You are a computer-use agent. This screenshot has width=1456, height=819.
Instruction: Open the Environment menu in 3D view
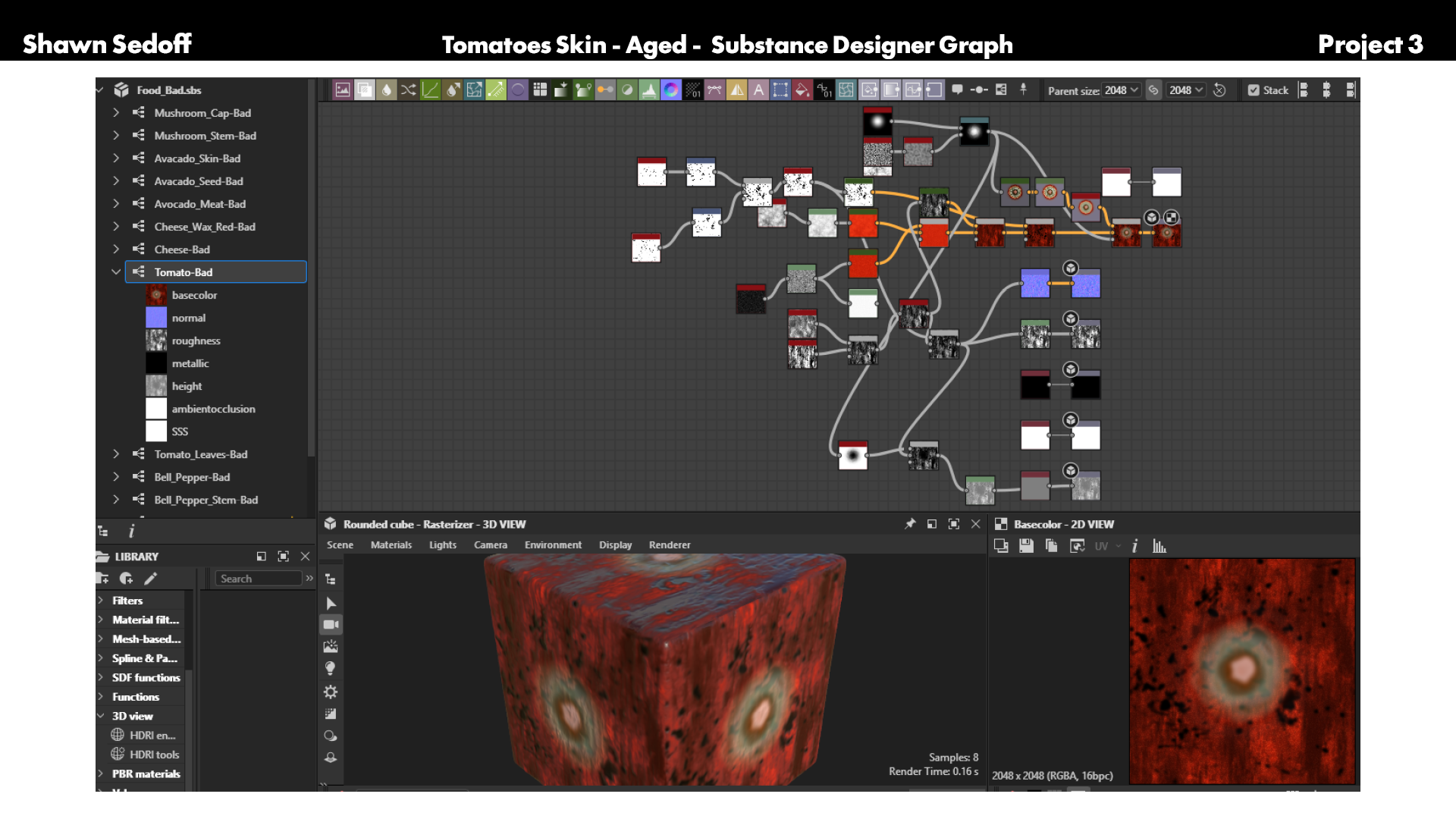553,545
